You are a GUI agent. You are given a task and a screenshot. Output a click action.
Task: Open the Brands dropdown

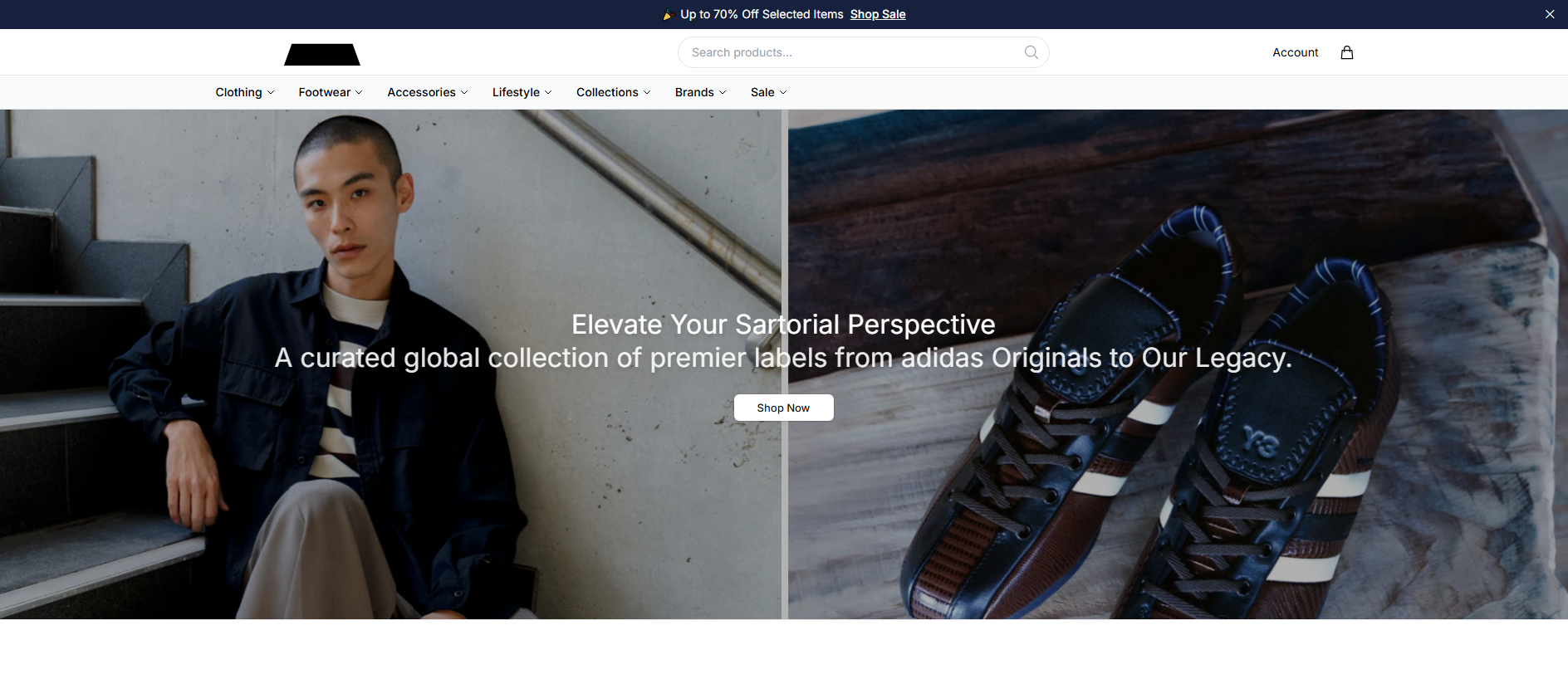(701, 92)
